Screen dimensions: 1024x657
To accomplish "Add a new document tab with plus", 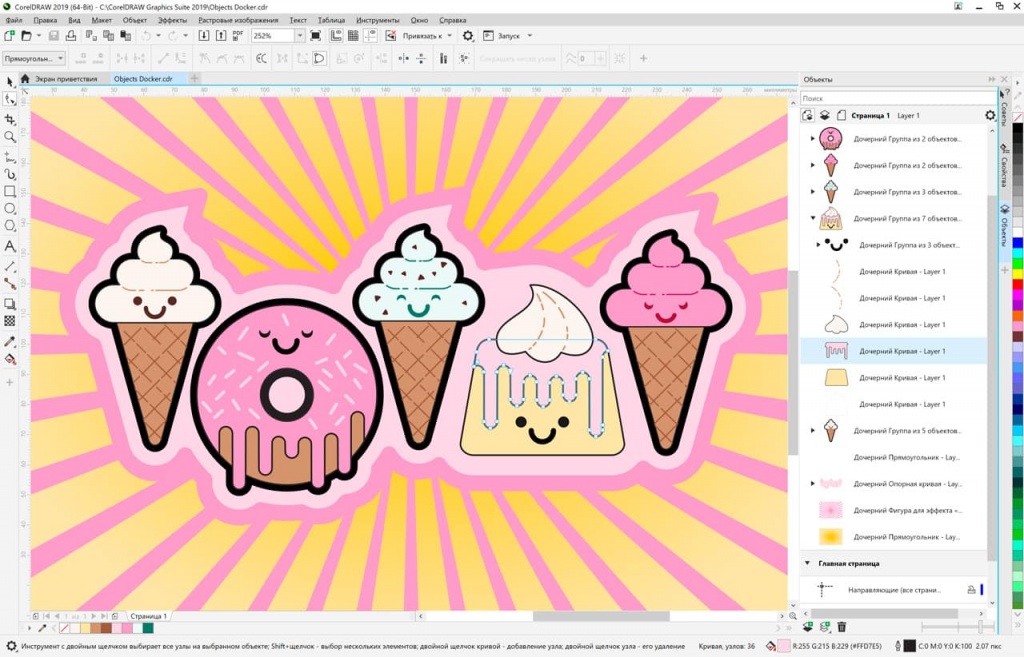I will pos(194,78).
